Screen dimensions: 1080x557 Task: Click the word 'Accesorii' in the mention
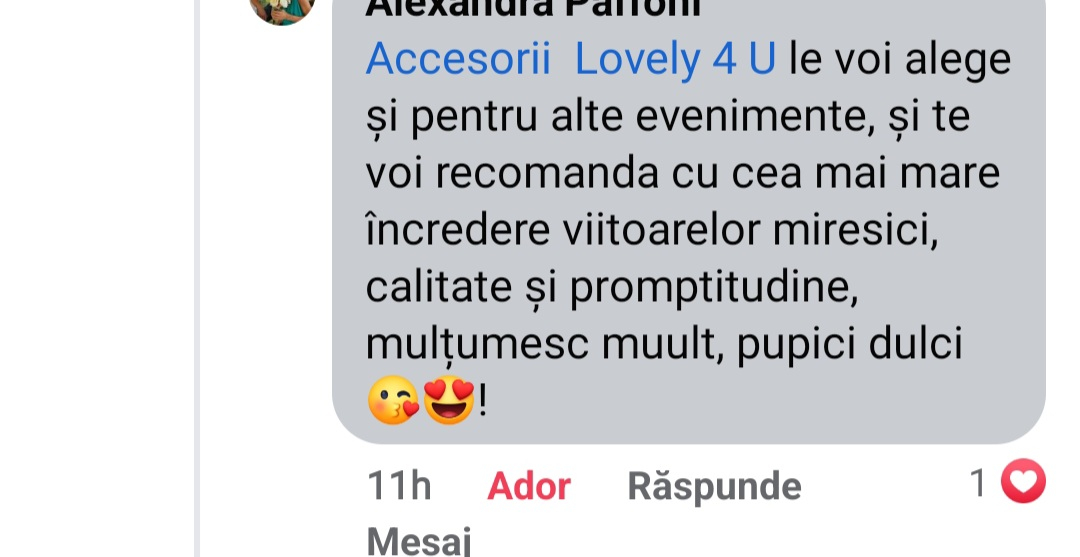point(458,59)
